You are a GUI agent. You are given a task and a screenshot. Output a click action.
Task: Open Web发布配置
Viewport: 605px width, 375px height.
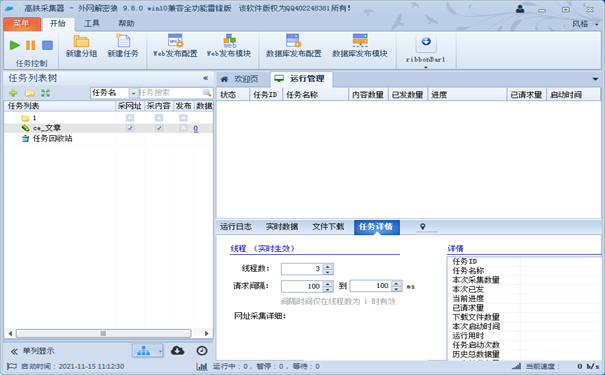pyautogui.click(x=175, y=46)
